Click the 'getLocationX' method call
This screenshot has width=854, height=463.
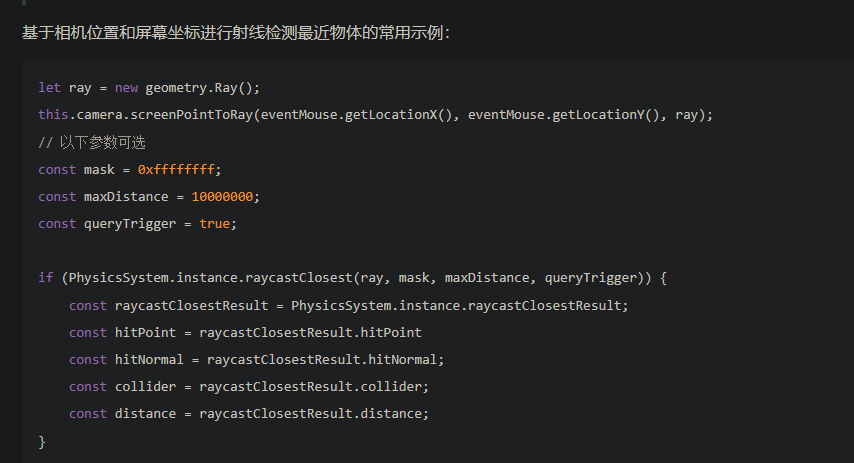(391, 114)
